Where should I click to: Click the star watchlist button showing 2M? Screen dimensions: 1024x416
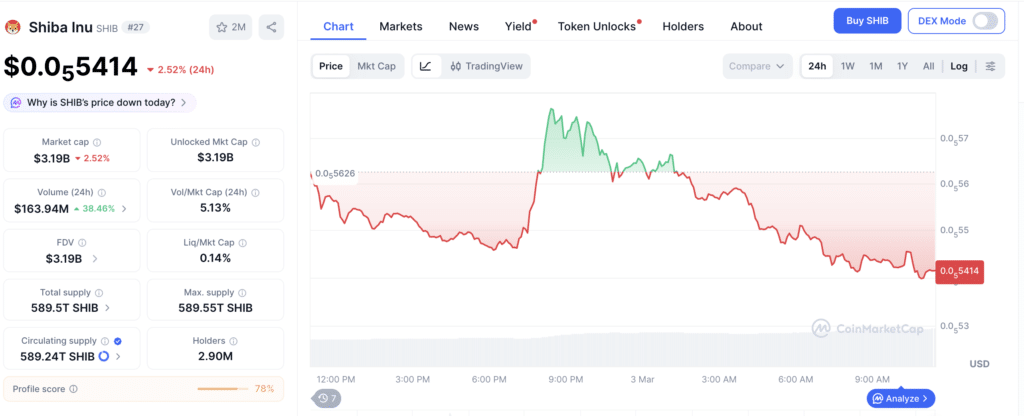point(231,27)
